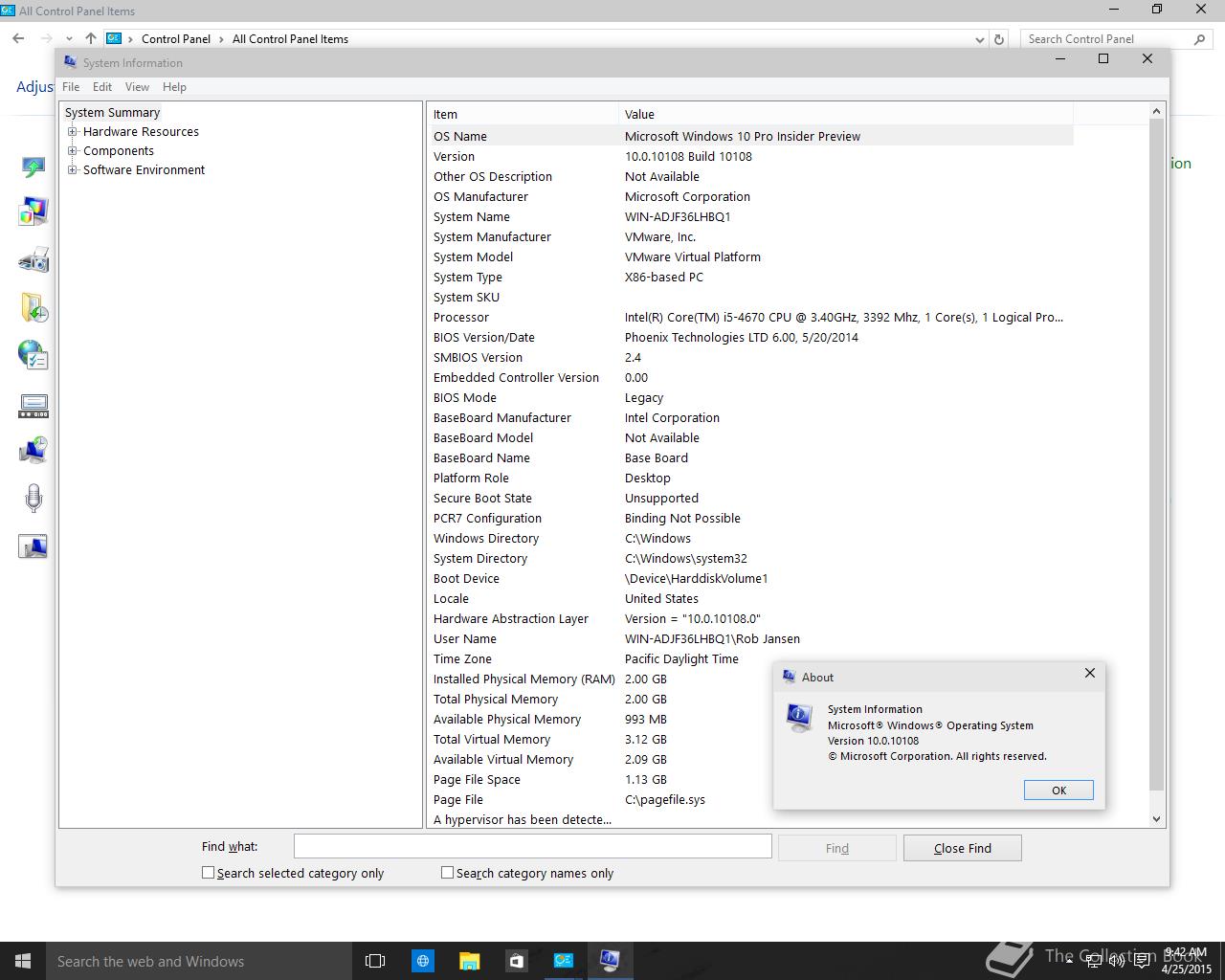Click the Close Find button
The height and width of the screenshot is (980, 1225).
(962, 848)
